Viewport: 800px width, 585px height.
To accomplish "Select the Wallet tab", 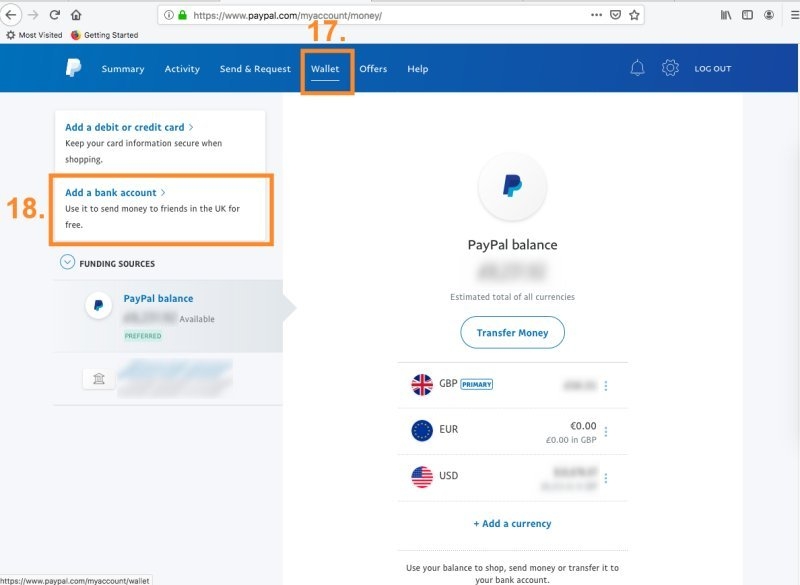I will (x=325, y=69).
